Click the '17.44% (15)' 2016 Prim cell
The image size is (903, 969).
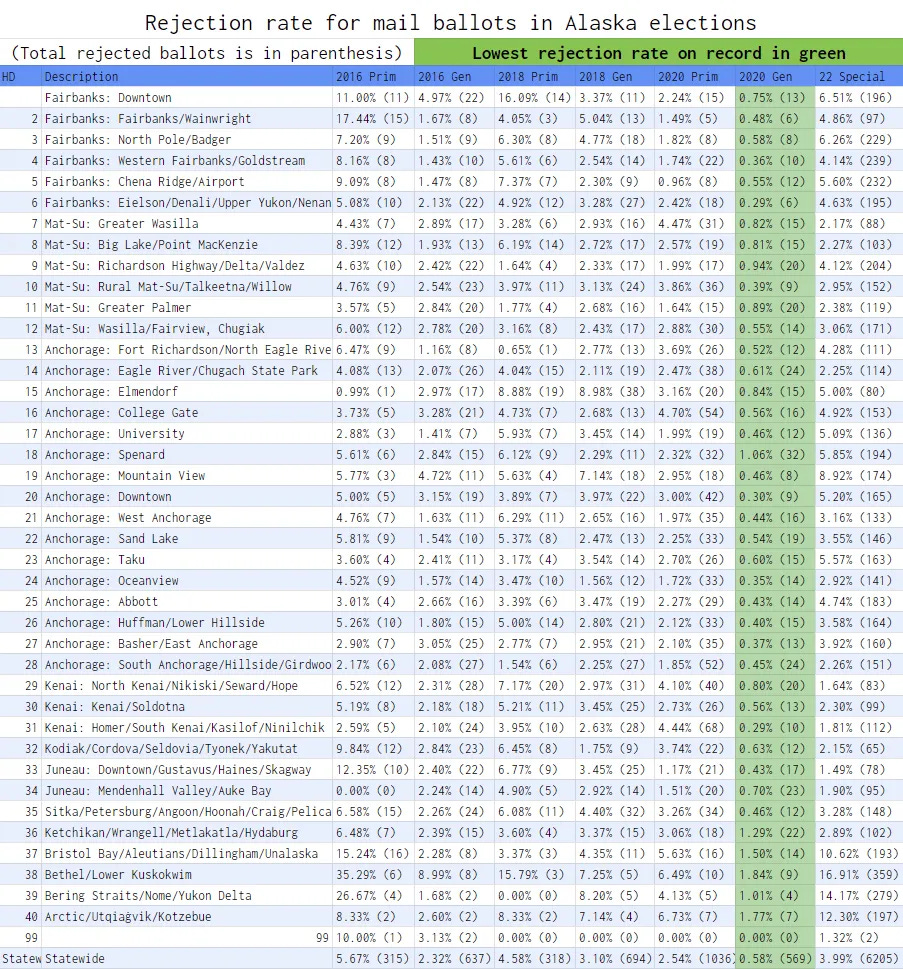click(373, 119)
